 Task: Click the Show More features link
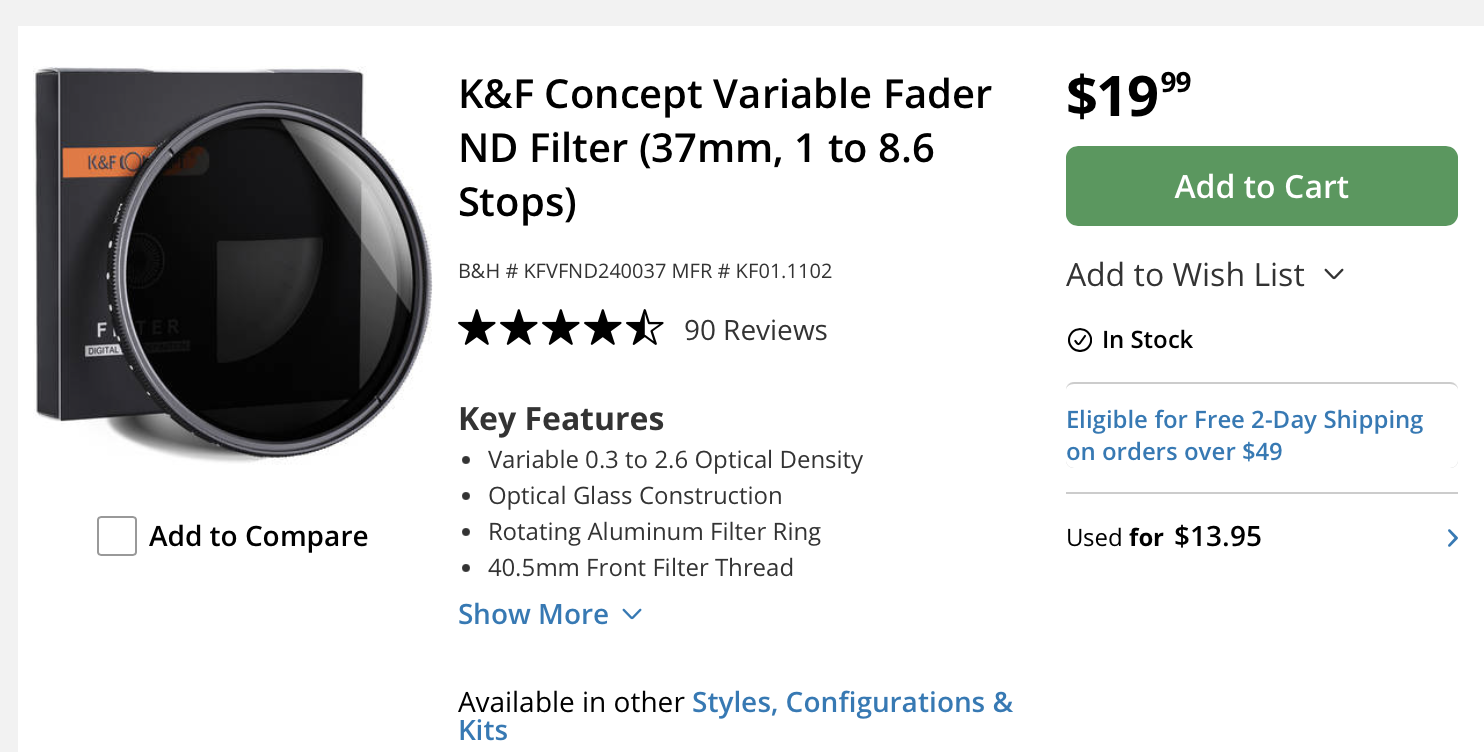point(533,614)
